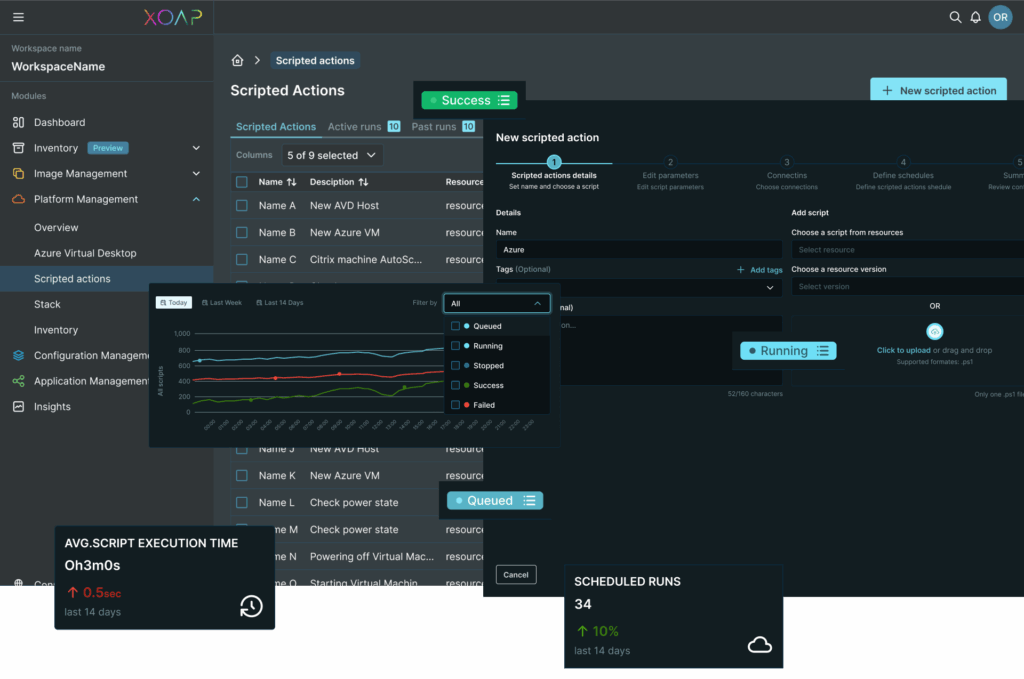This screenshot has width=1024, height=679.
Task: Click the Name input field containing Azure
Action: pos(638,250)
